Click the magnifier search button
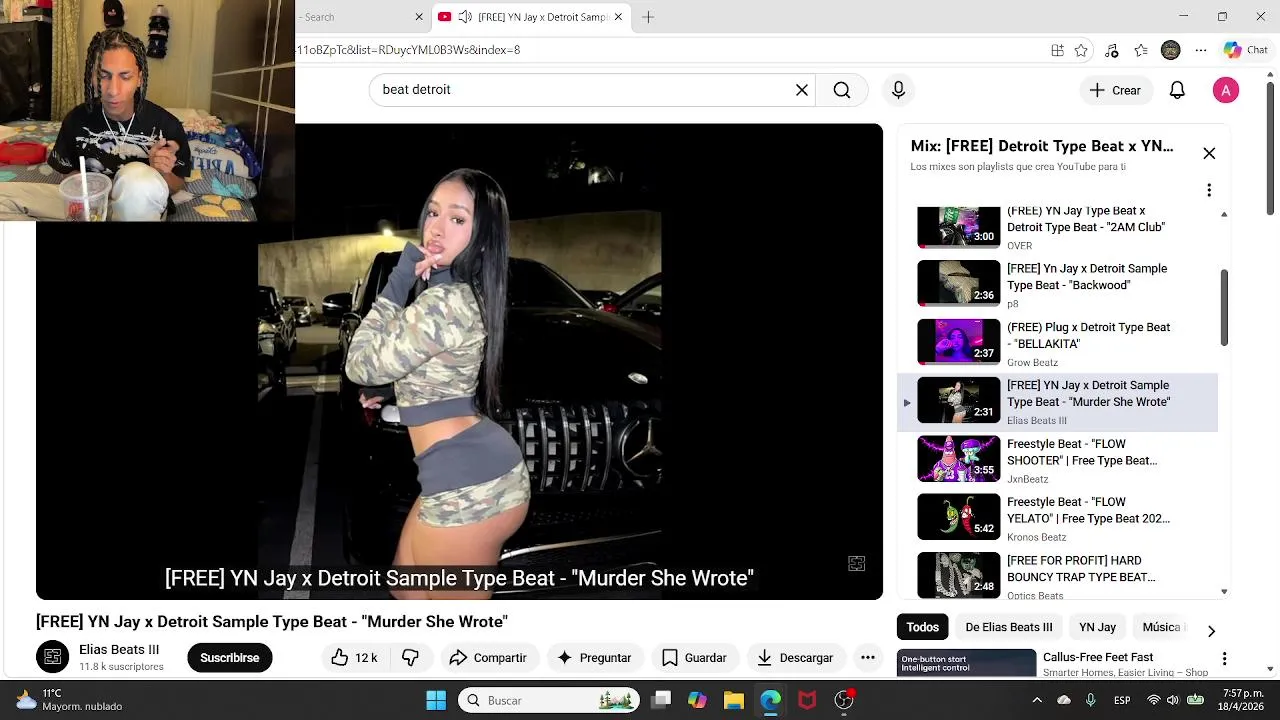1280x720 pixels. coord(842,90)
